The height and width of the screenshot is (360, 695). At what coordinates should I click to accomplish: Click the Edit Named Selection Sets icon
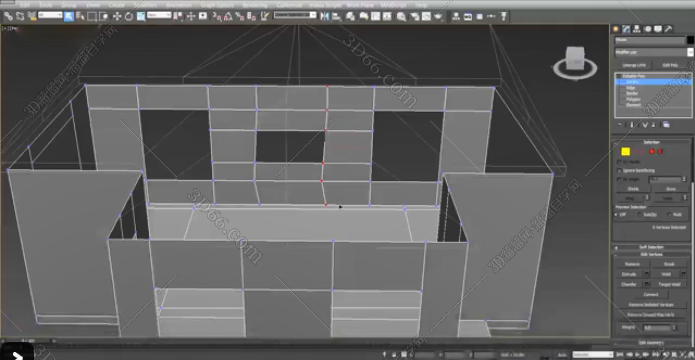tap(265, 16)
